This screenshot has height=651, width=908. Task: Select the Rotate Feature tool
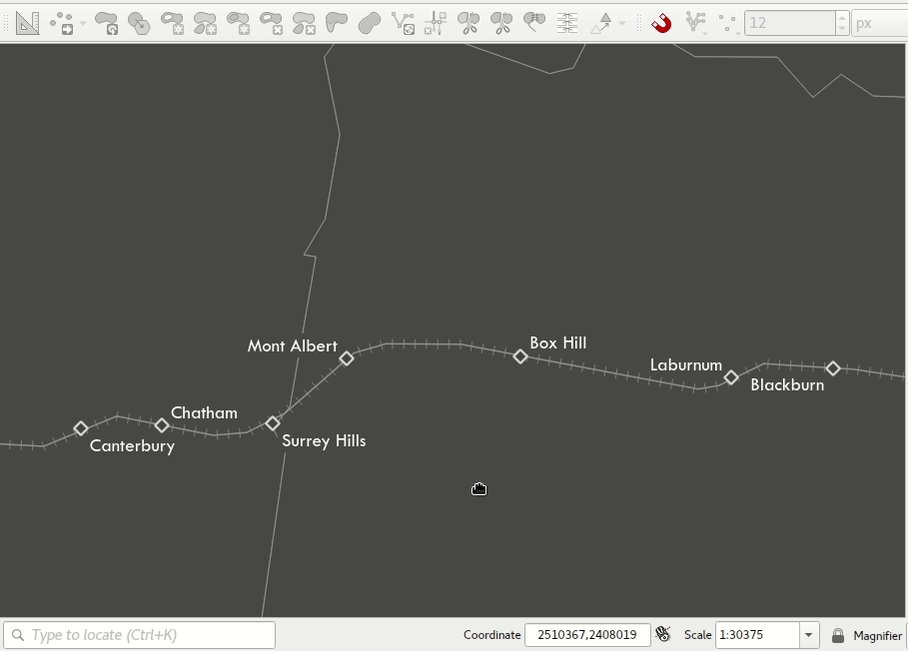click(106, 23)
